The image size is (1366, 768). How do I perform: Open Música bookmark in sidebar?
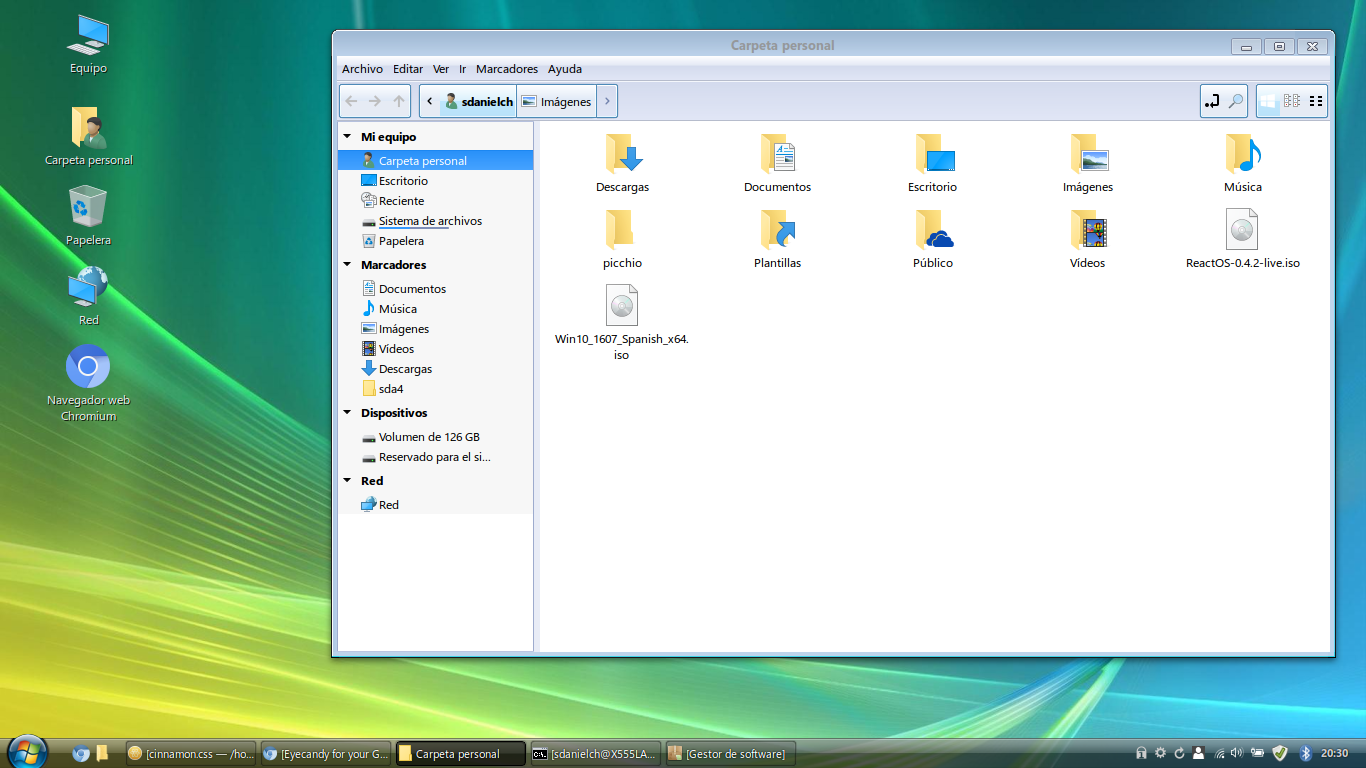point(435,309)
